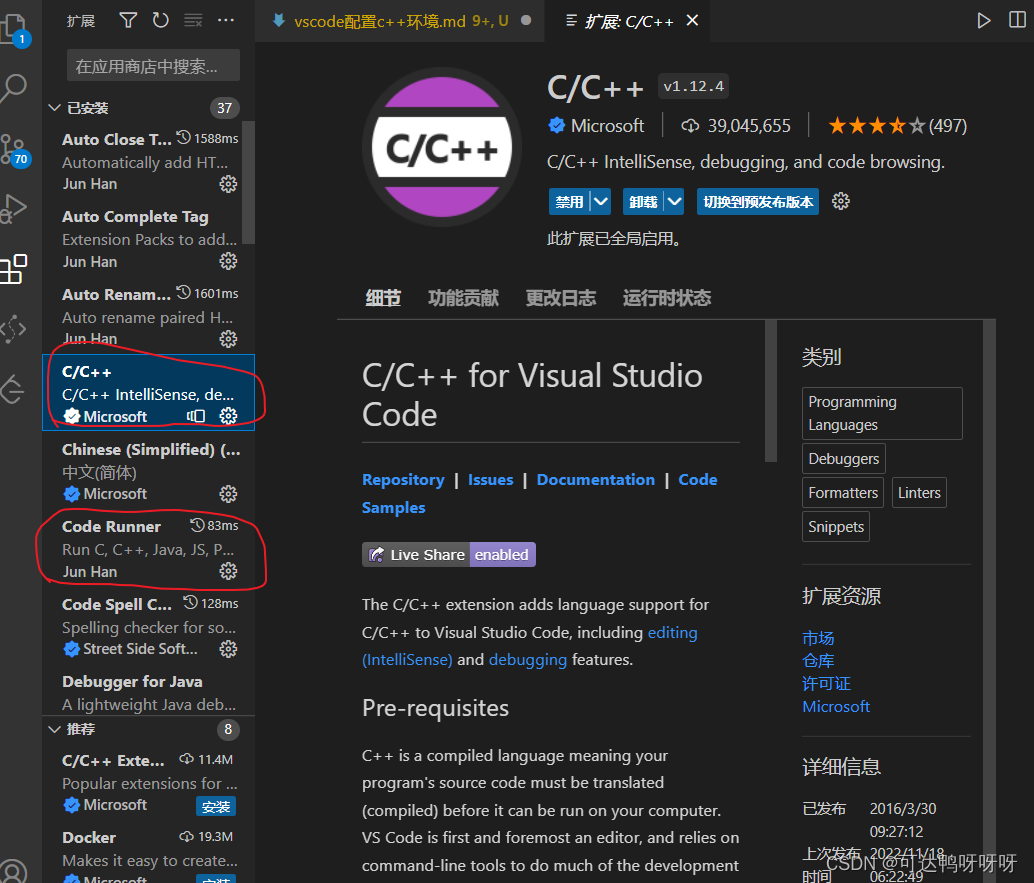
Task: Open gear settings for Code Spell Checker
Action: coord(228,649)
